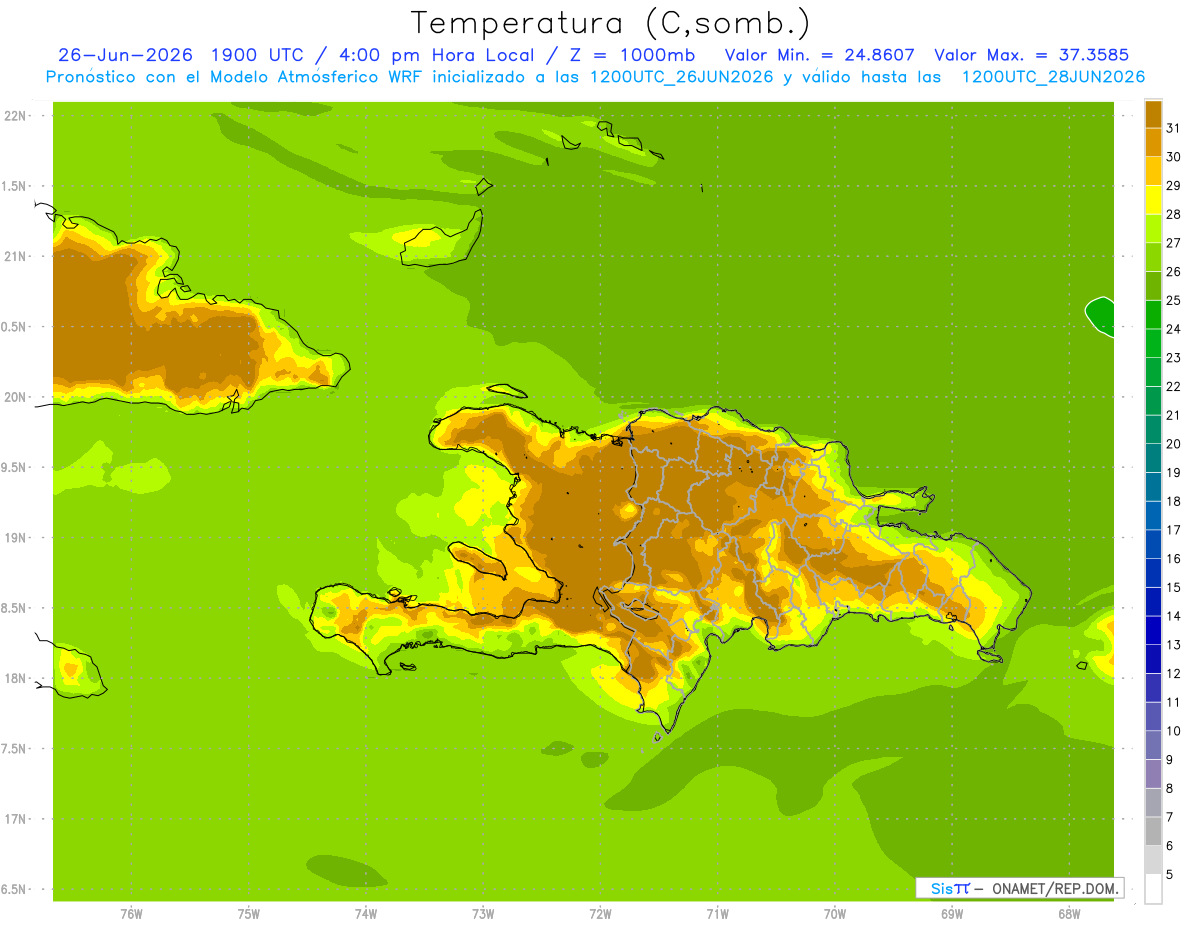
Task: Click the "9" colorbar scale label
Action: pyautogui.click(x=1170, y=760)
